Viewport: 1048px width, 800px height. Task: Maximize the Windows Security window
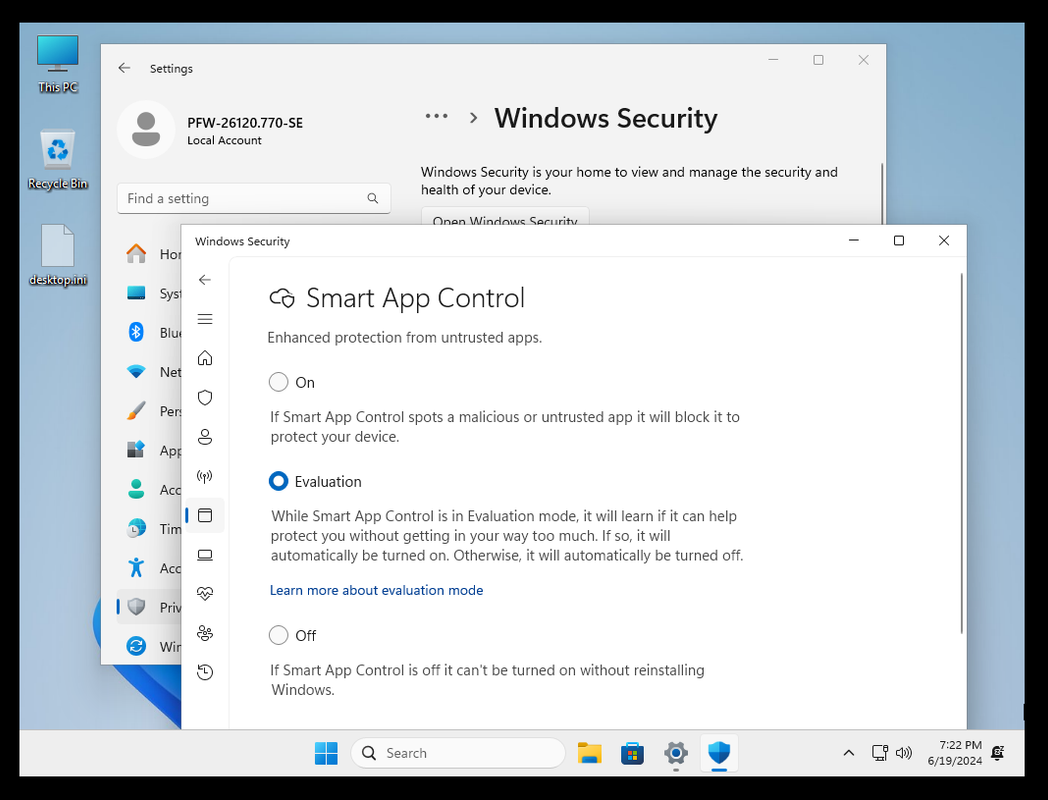click(x=899, y=241)
